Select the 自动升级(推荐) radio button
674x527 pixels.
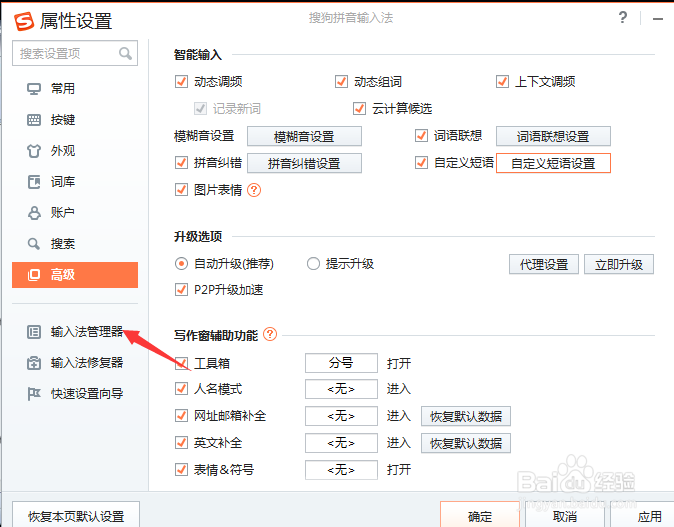(x=181, y=264)
